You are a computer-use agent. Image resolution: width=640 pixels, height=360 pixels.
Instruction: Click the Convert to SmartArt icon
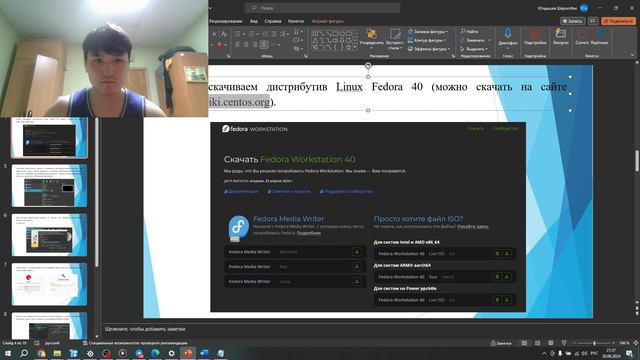(x=298, y=49)
